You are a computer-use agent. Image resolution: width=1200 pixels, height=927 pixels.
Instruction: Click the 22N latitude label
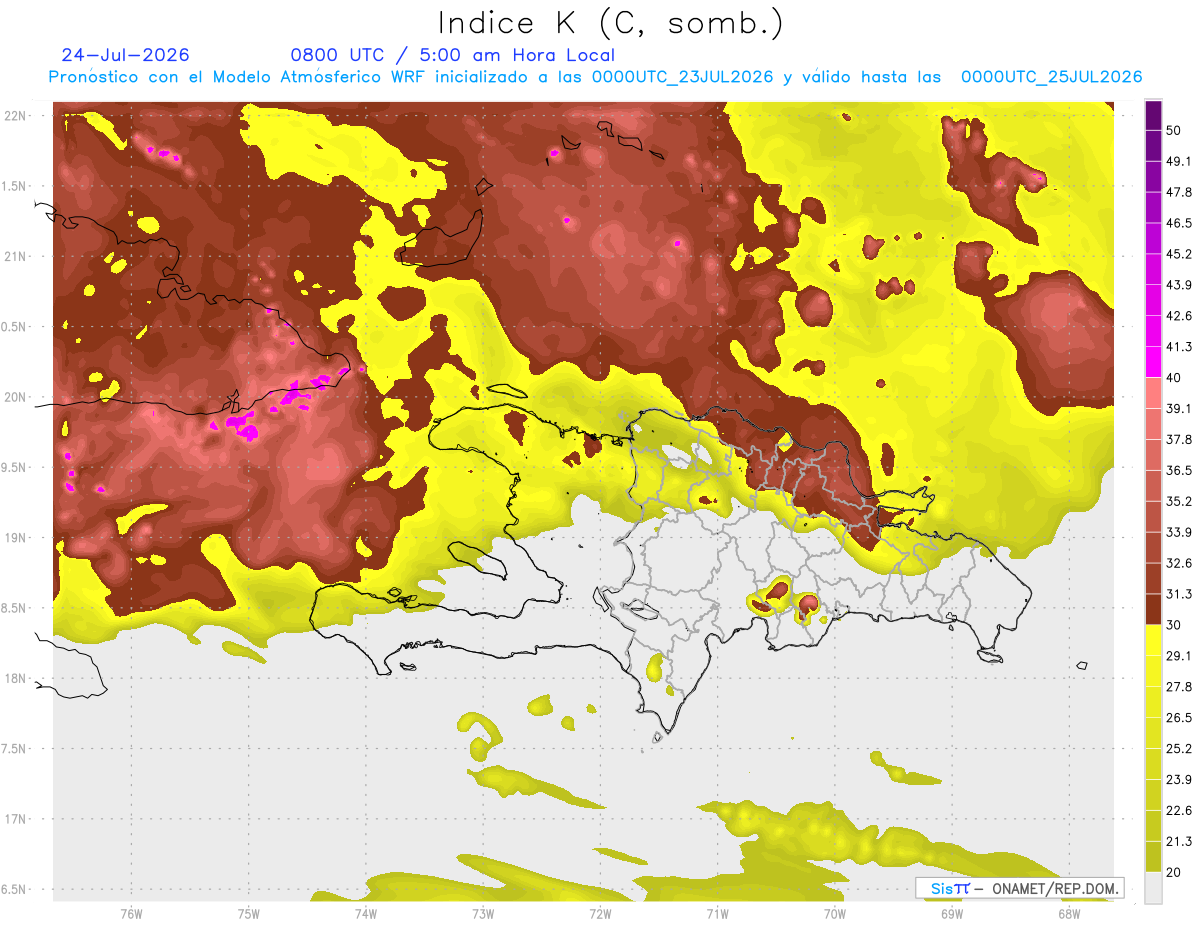16,116
